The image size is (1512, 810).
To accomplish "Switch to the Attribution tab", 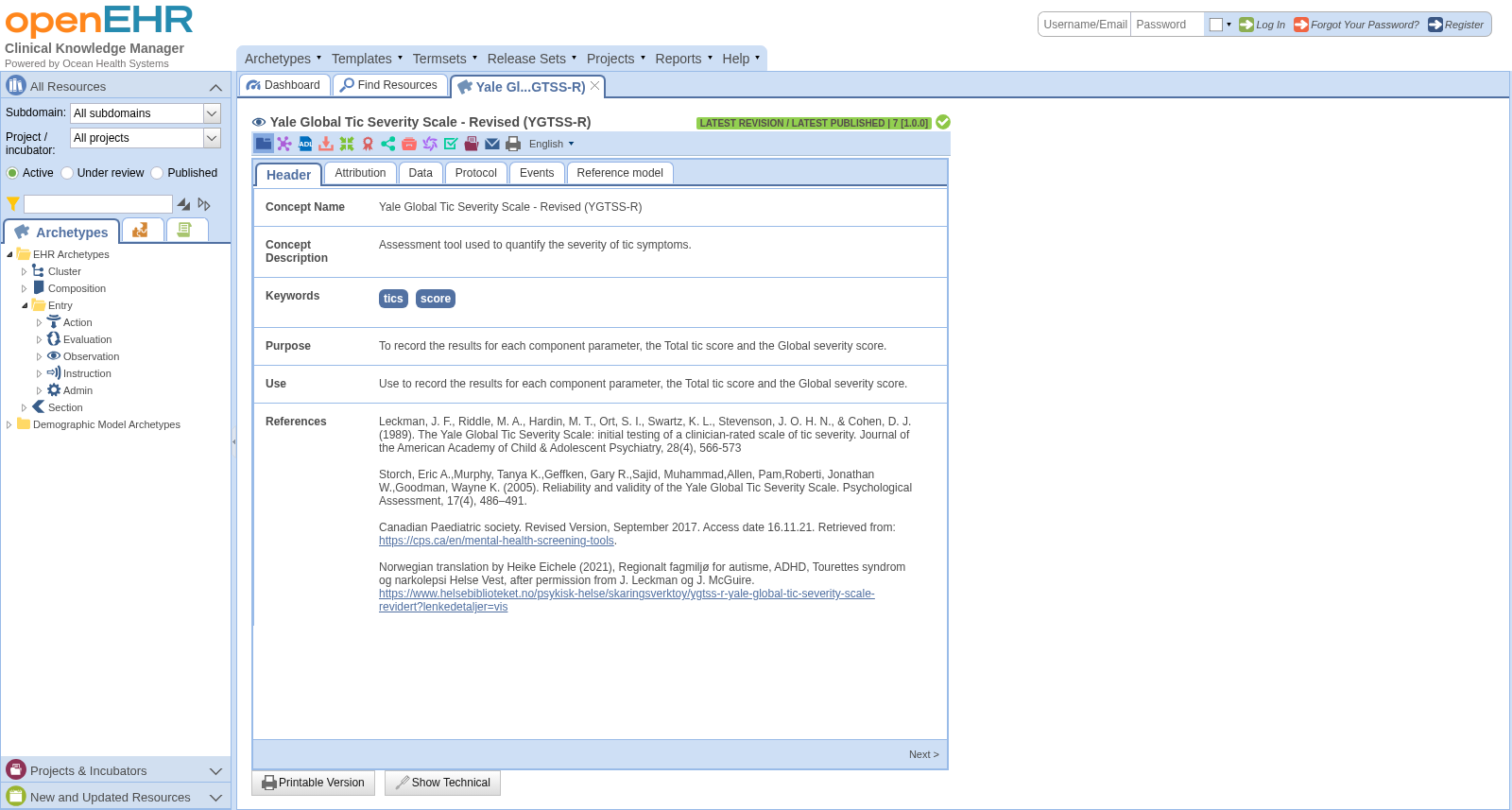I will pyautogui.click(x=360, y=173).
